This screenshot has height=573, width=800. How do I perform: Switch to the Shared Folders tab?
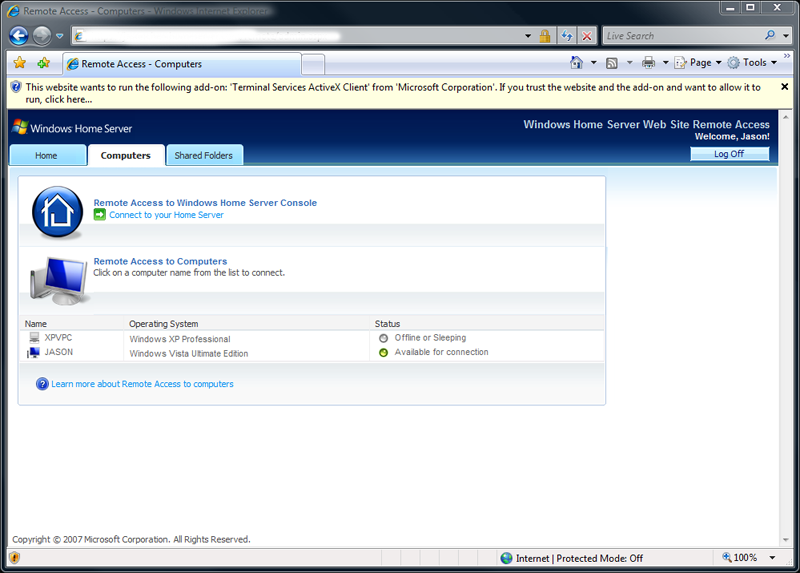point(204,155)
